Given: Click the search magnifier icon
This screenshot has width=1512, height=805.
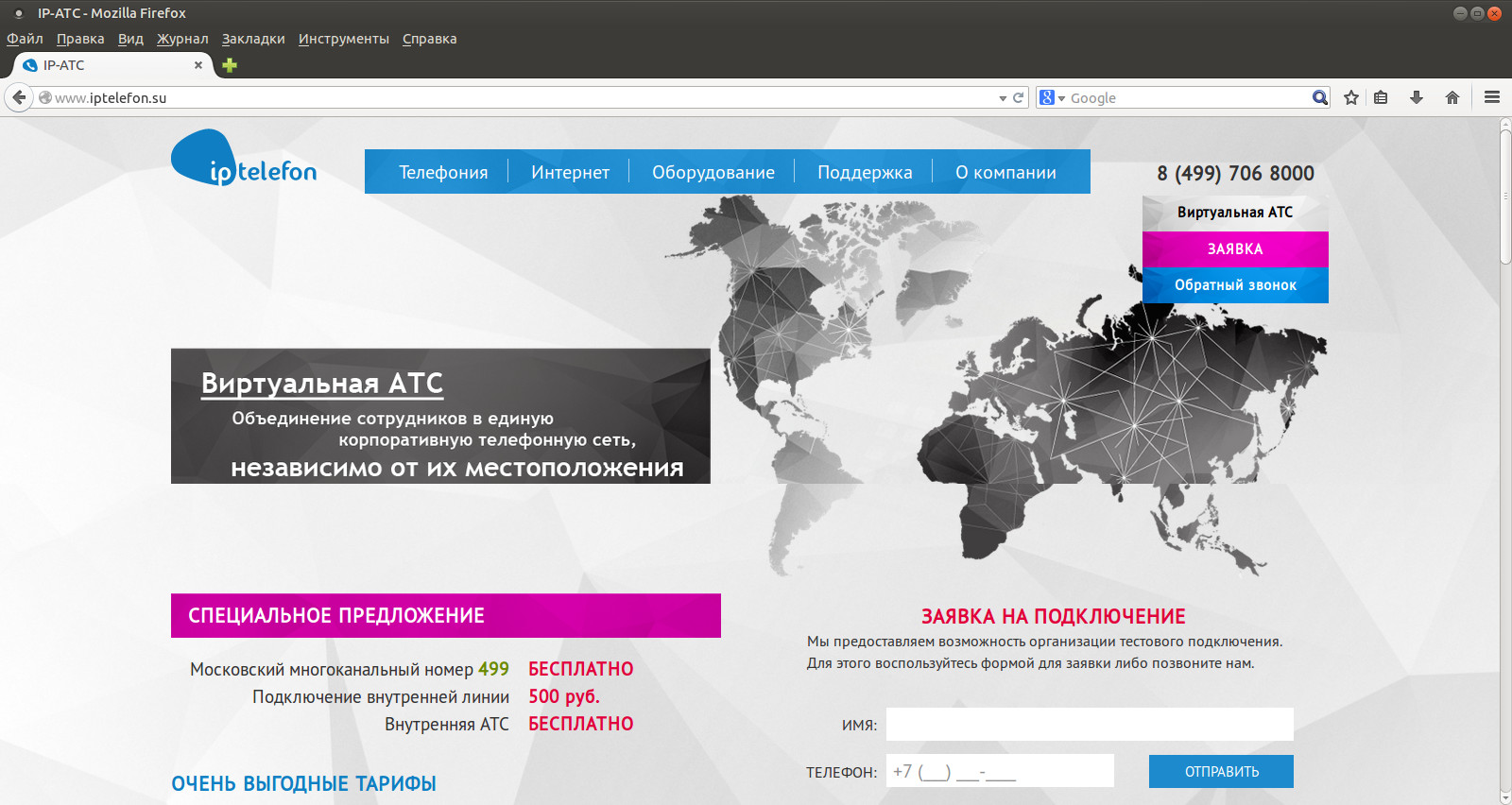Looking at the screenshot, I should point(1319,97).
